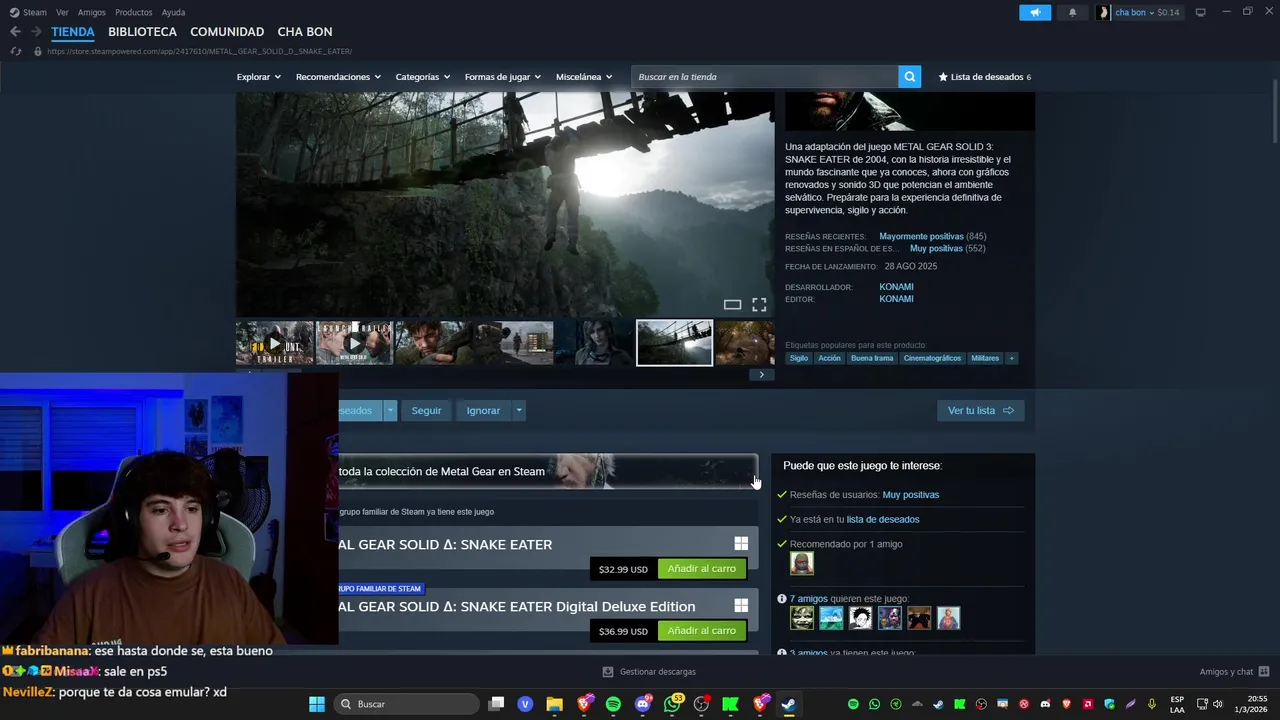
Task: Open the Productos menu
Action: (134, 12)
